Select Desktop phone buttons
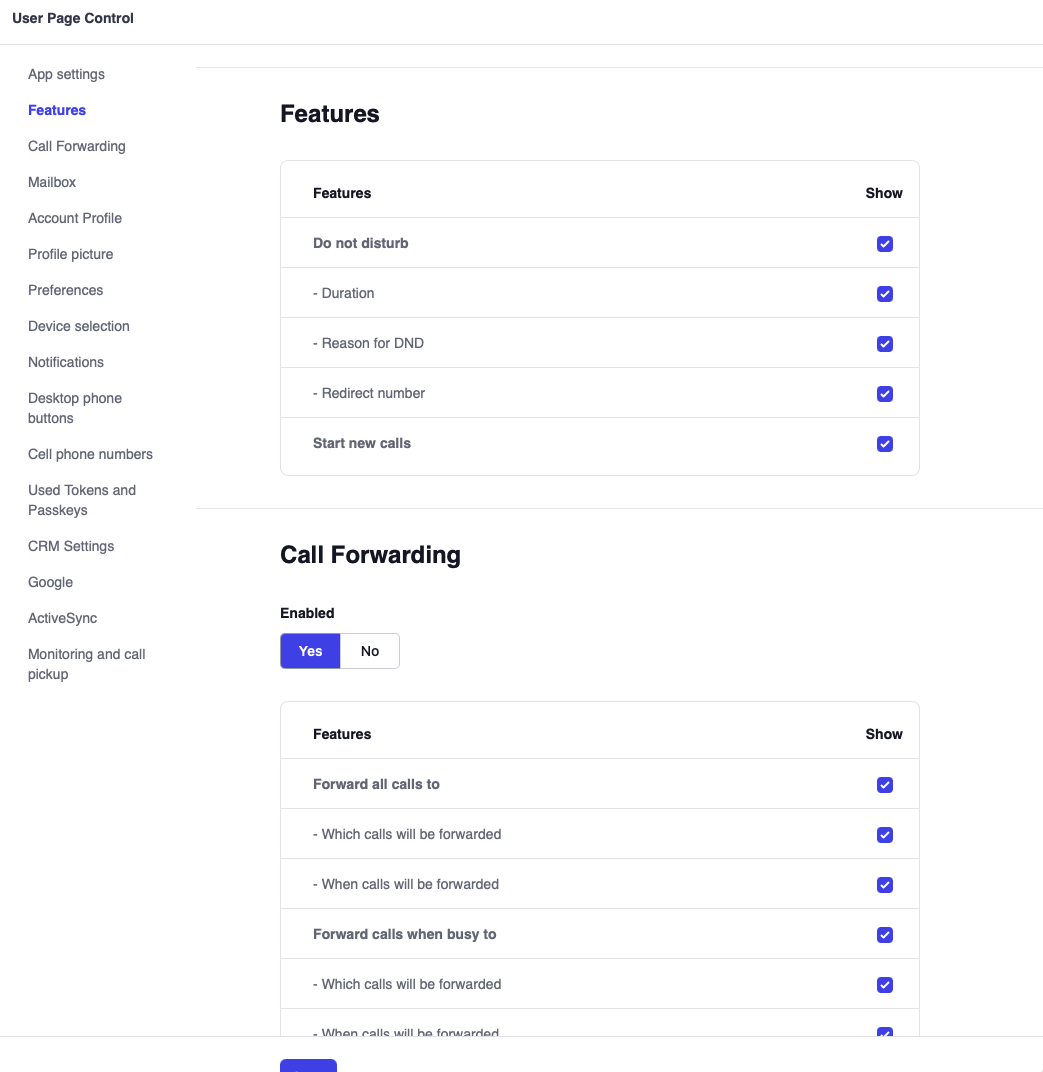 [x=75, y=407]
